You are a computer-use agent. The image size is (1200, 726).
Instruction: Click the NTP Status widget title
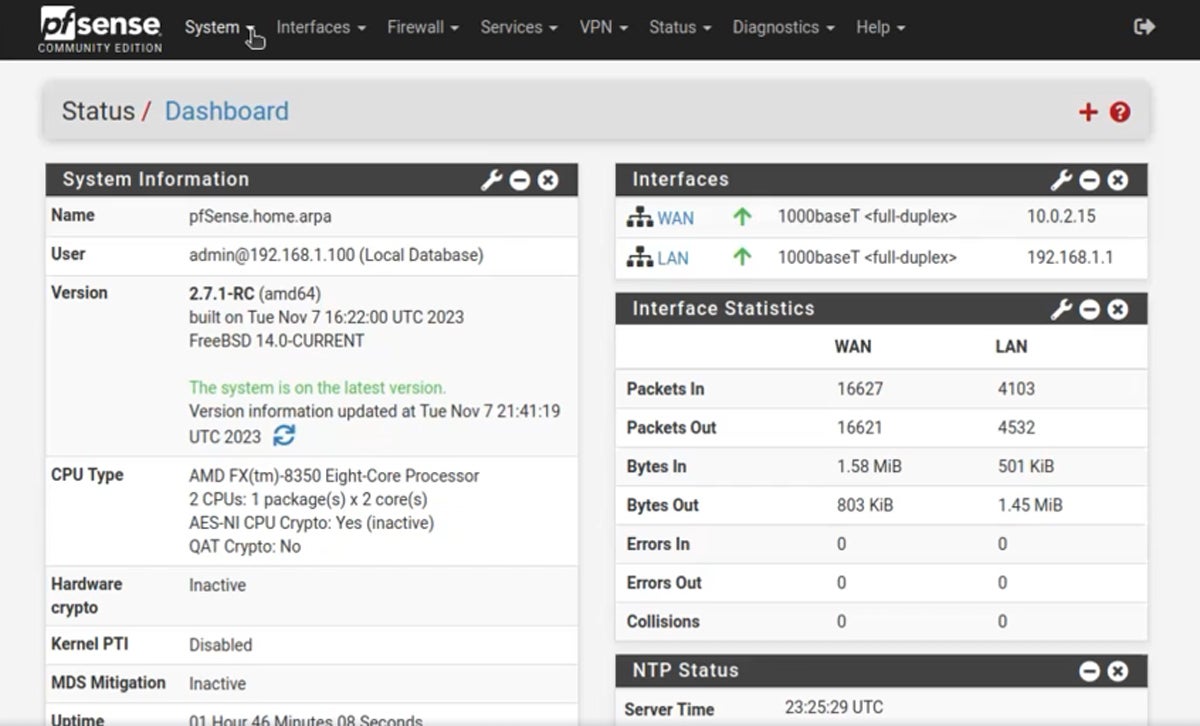pyautogui.click(x=685, y=670)
